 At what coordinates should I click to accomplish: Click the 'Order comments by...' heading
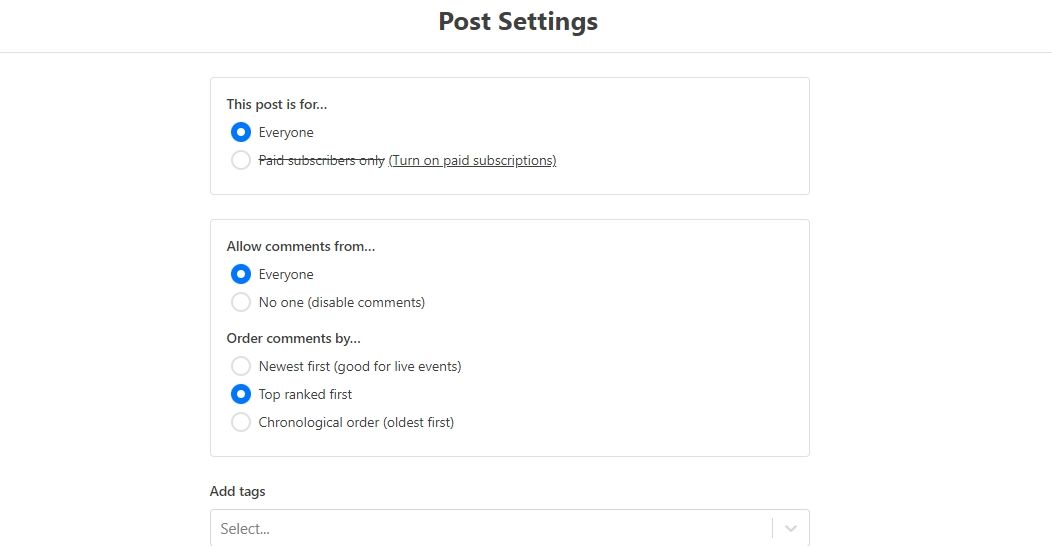tap(293, 338)
